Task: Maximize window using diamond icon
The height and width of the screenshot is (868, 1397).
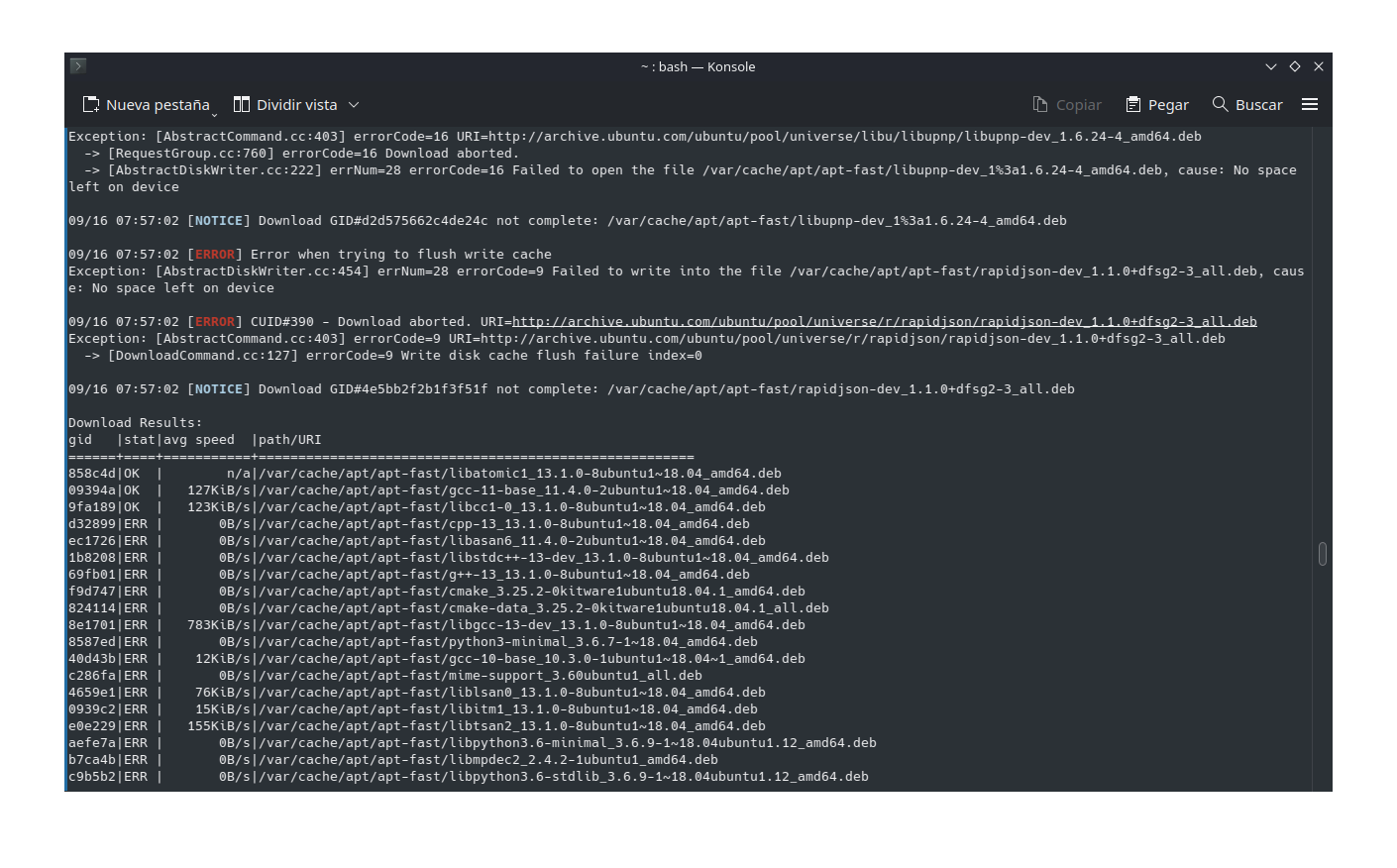Action: tap(1295, 66)
